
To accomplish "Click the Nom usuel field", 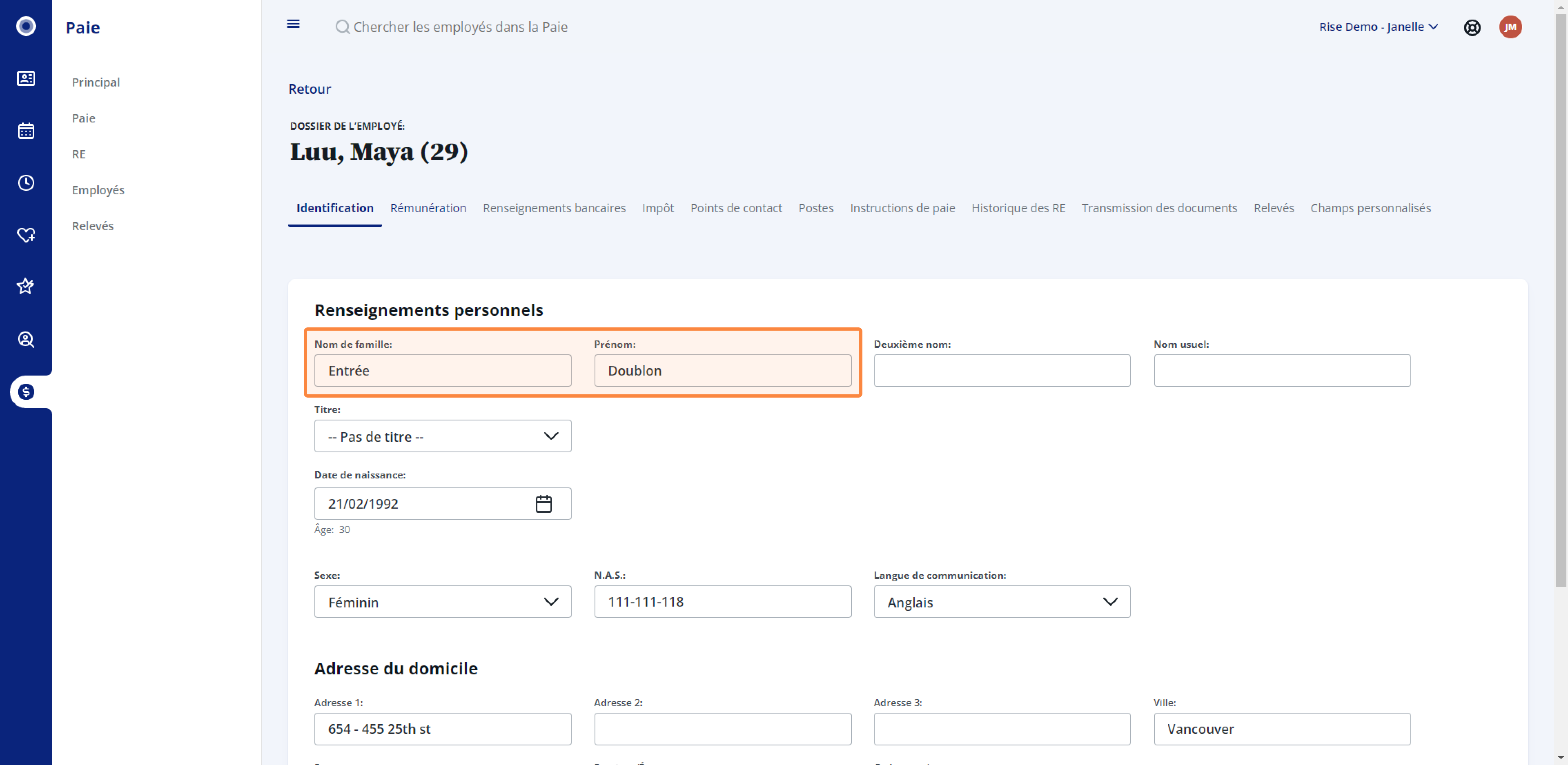I will tap(1282, 371).
